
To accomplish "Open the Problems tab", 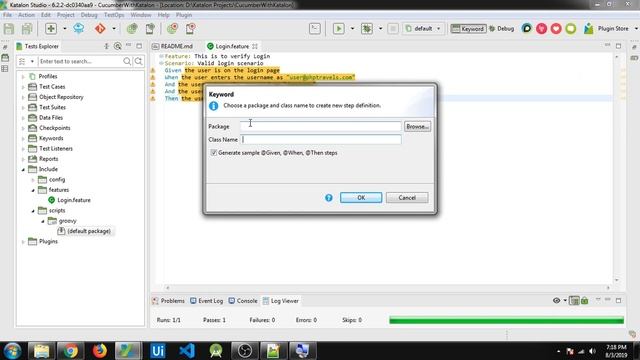I will pyautogui.click(x=168, y=301).
